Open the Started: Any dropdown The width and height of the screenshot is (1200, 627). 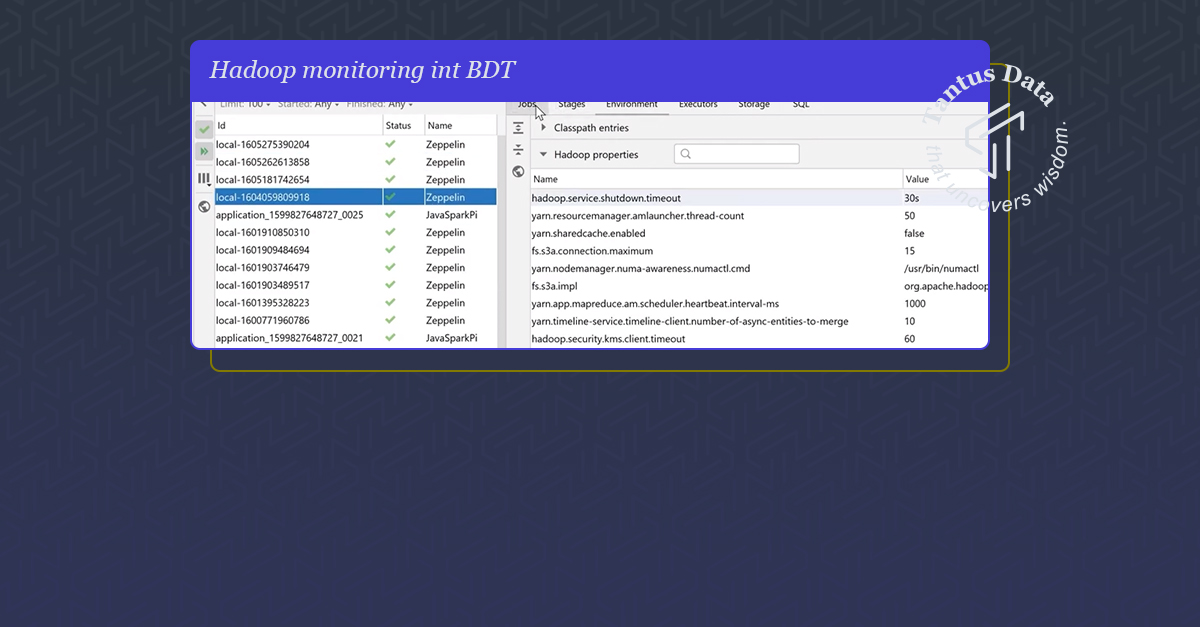309,104
